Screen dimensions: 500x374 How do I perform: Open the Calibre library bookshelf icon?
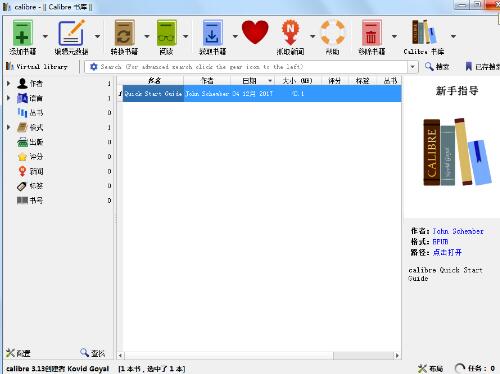[x=424, y=32]
